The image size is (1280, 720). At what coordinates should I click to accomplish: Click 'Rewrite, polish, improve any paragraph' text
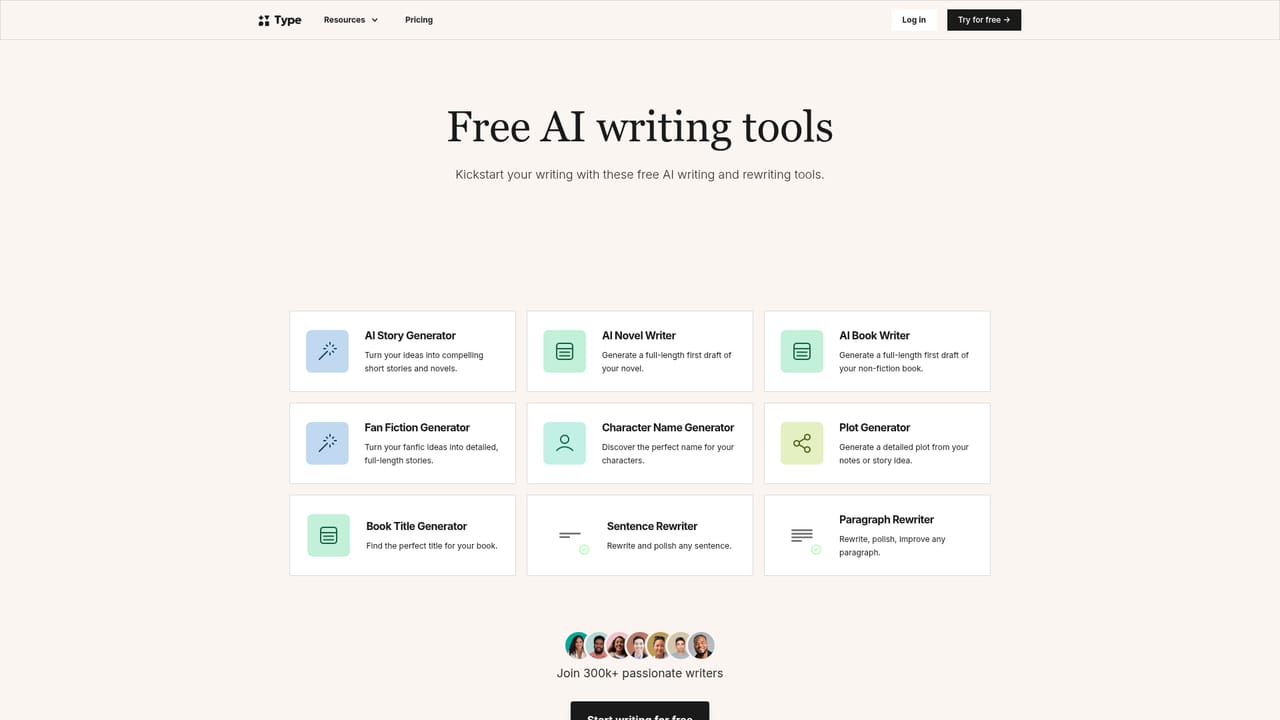click(892, 546)
